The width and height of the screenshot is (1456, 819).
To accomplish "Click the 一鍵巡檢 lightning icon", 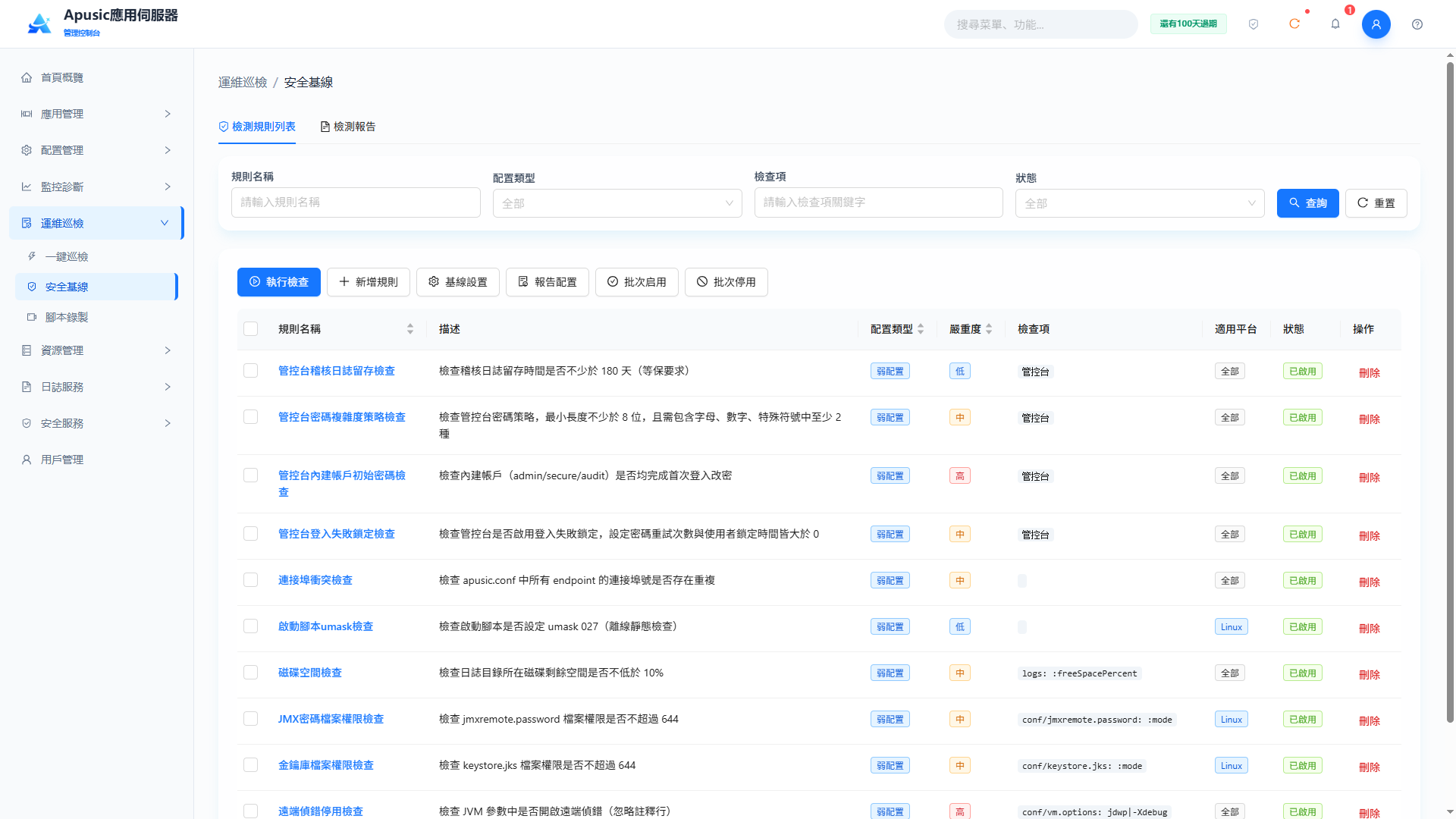I will click(x=32, y=256).
